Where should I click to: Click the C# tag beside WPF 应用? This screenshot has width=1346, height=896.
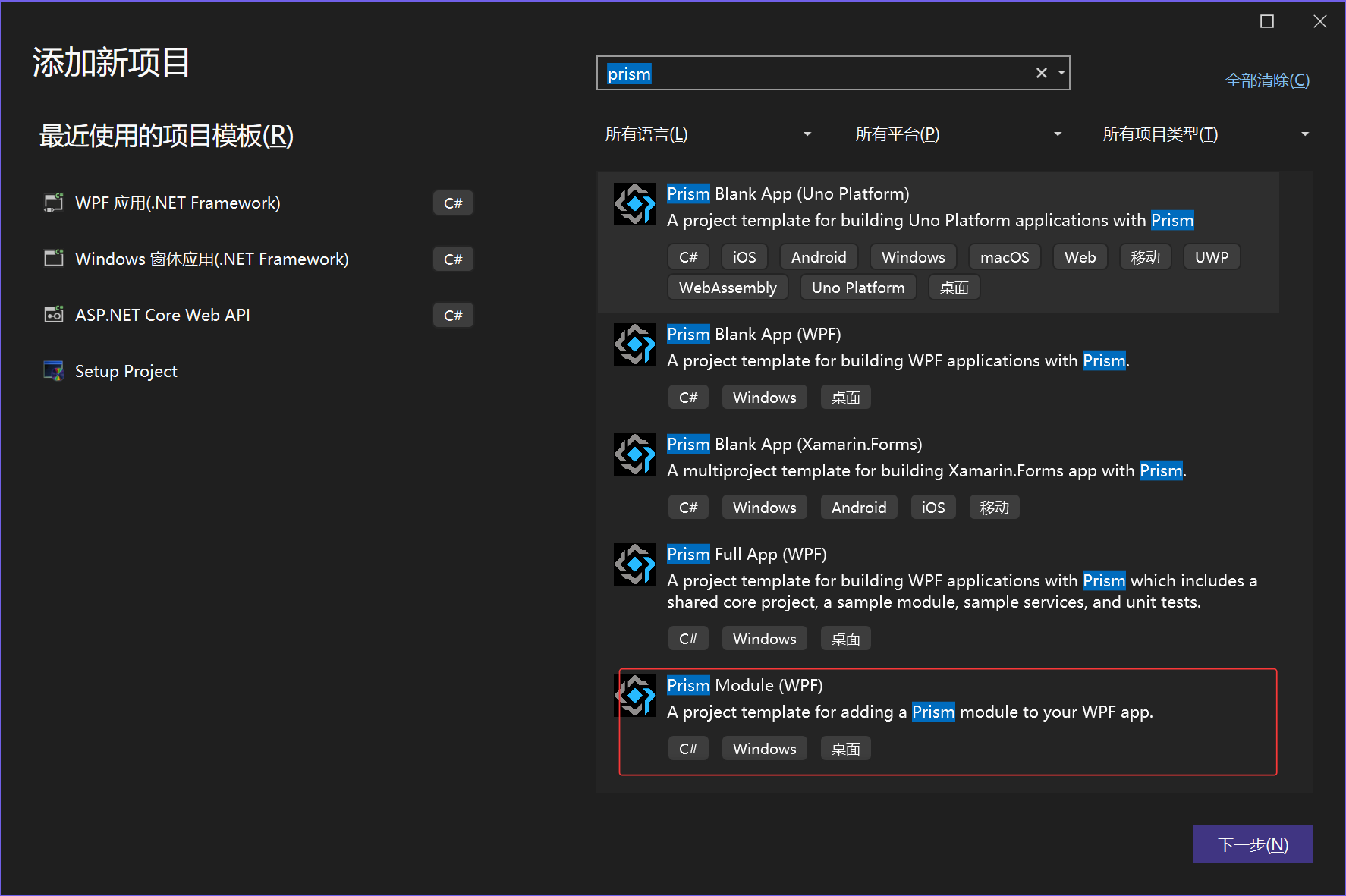[x=453, y=203]
